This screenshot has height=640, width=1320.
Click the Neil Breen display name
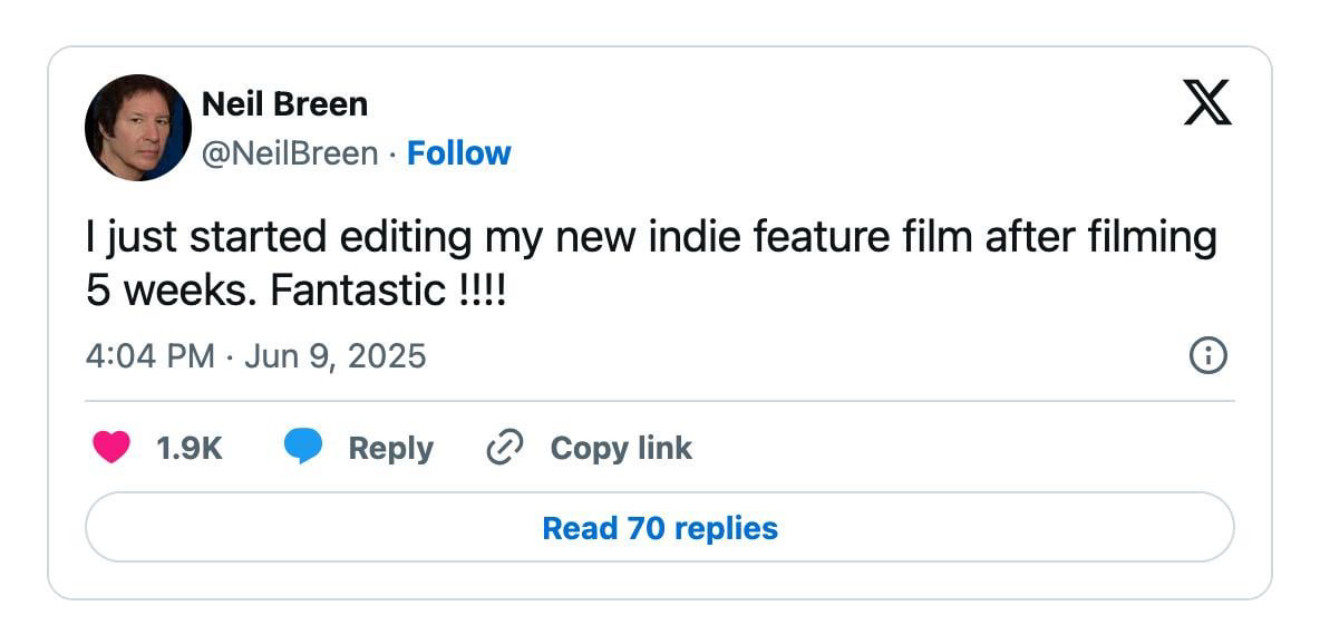tap(285, 103)
